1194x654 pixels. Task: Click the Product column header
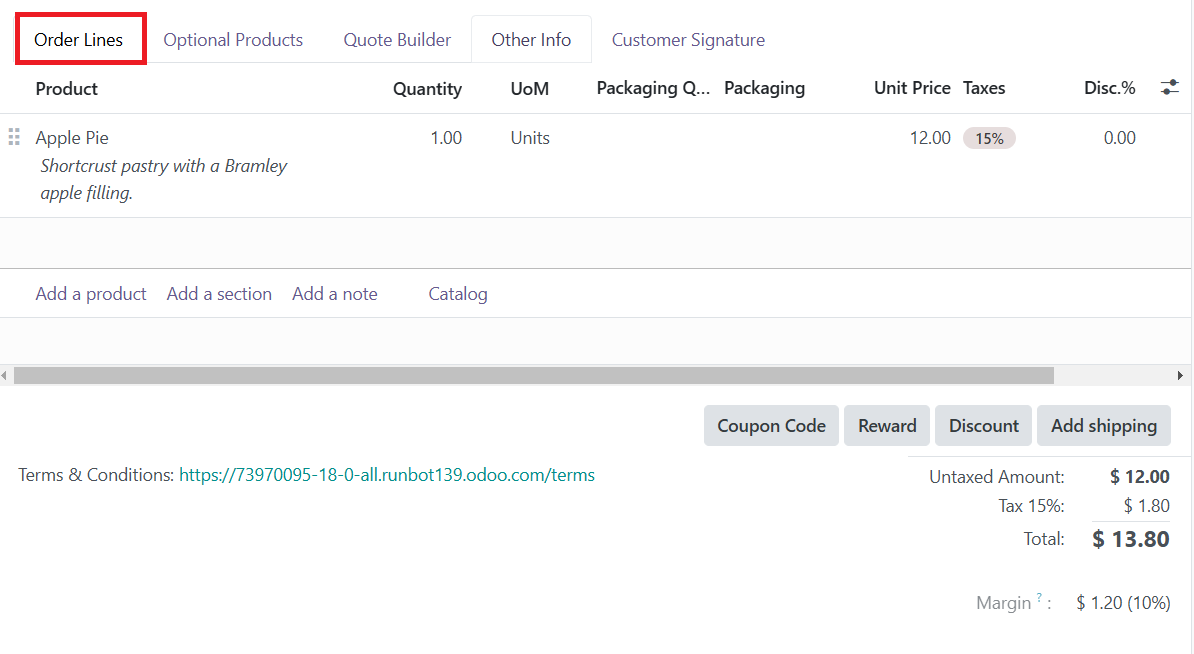pyautogui.click(x=66, y=89)
